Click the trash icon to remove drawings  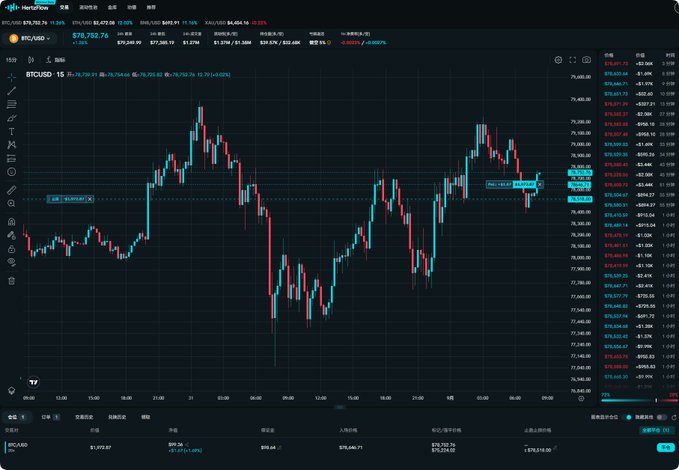(x=12, y=281)
